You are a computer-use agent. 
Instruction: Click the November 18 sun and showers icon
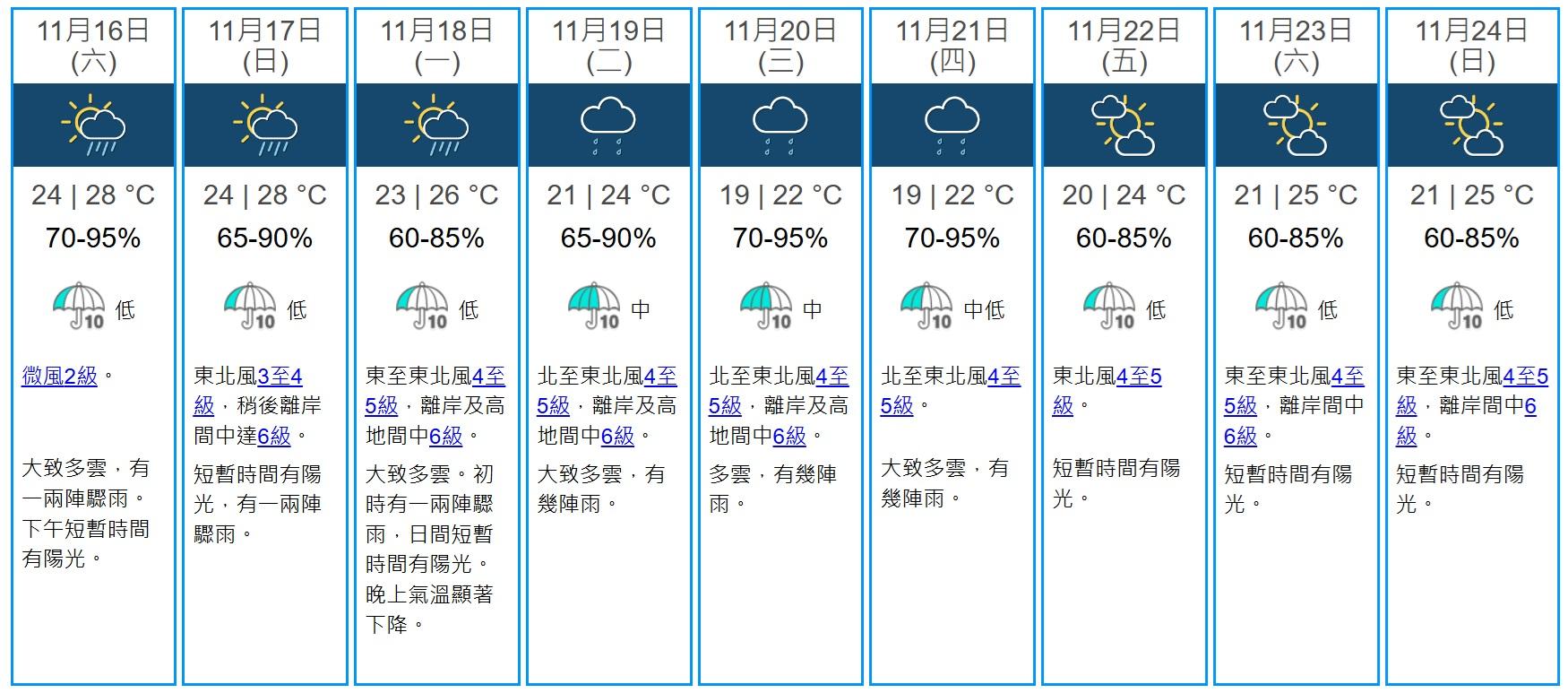(436, 127)
